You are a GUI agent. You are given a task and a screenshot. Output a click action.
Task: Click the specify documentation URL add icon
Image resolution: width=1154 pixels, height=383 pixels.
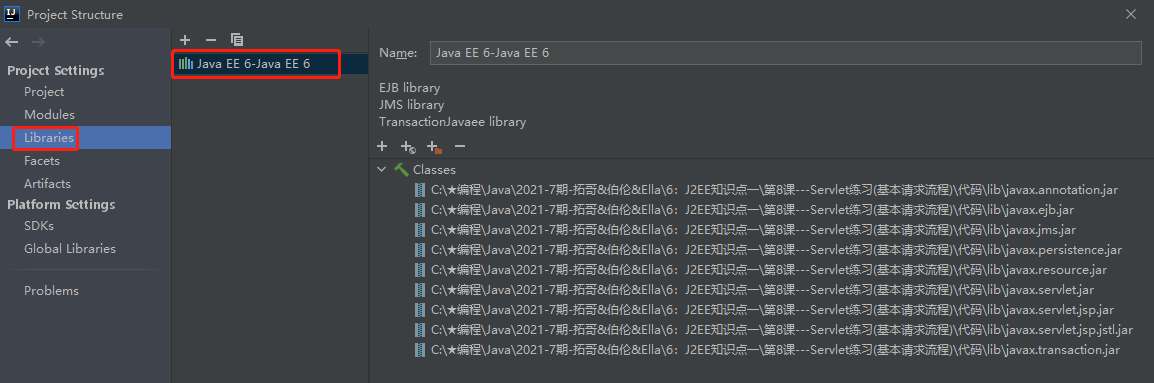point(408,147)
